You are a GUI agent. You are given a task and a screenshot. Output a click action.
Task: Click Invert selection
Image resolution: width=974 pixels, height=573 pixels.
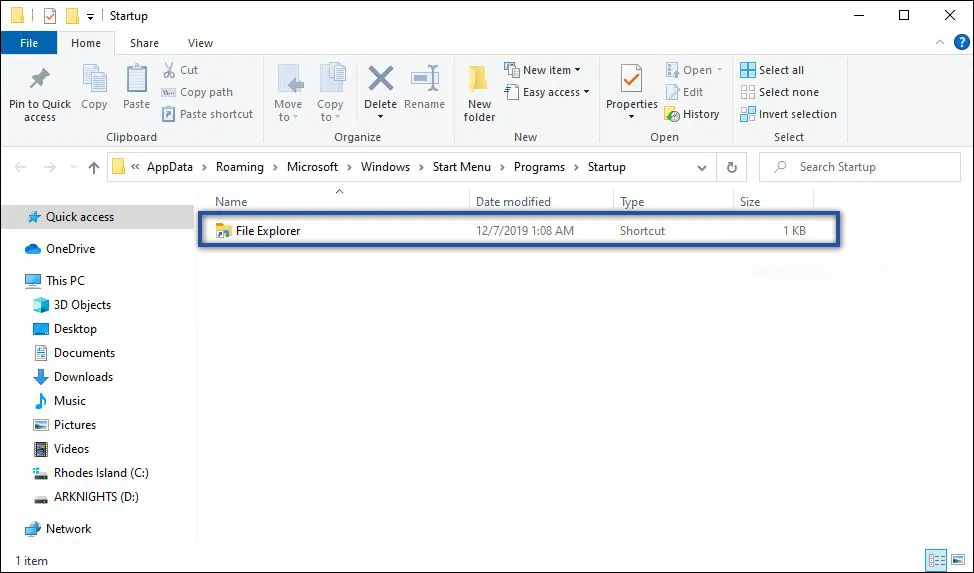[x=788, y=114]
